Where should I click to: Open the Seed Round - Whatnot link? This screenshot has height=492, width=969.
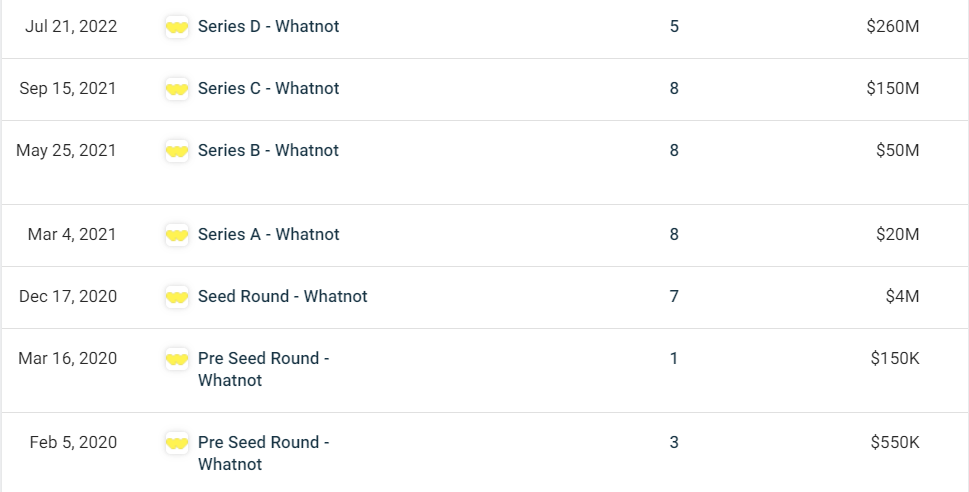coord(282,297)
